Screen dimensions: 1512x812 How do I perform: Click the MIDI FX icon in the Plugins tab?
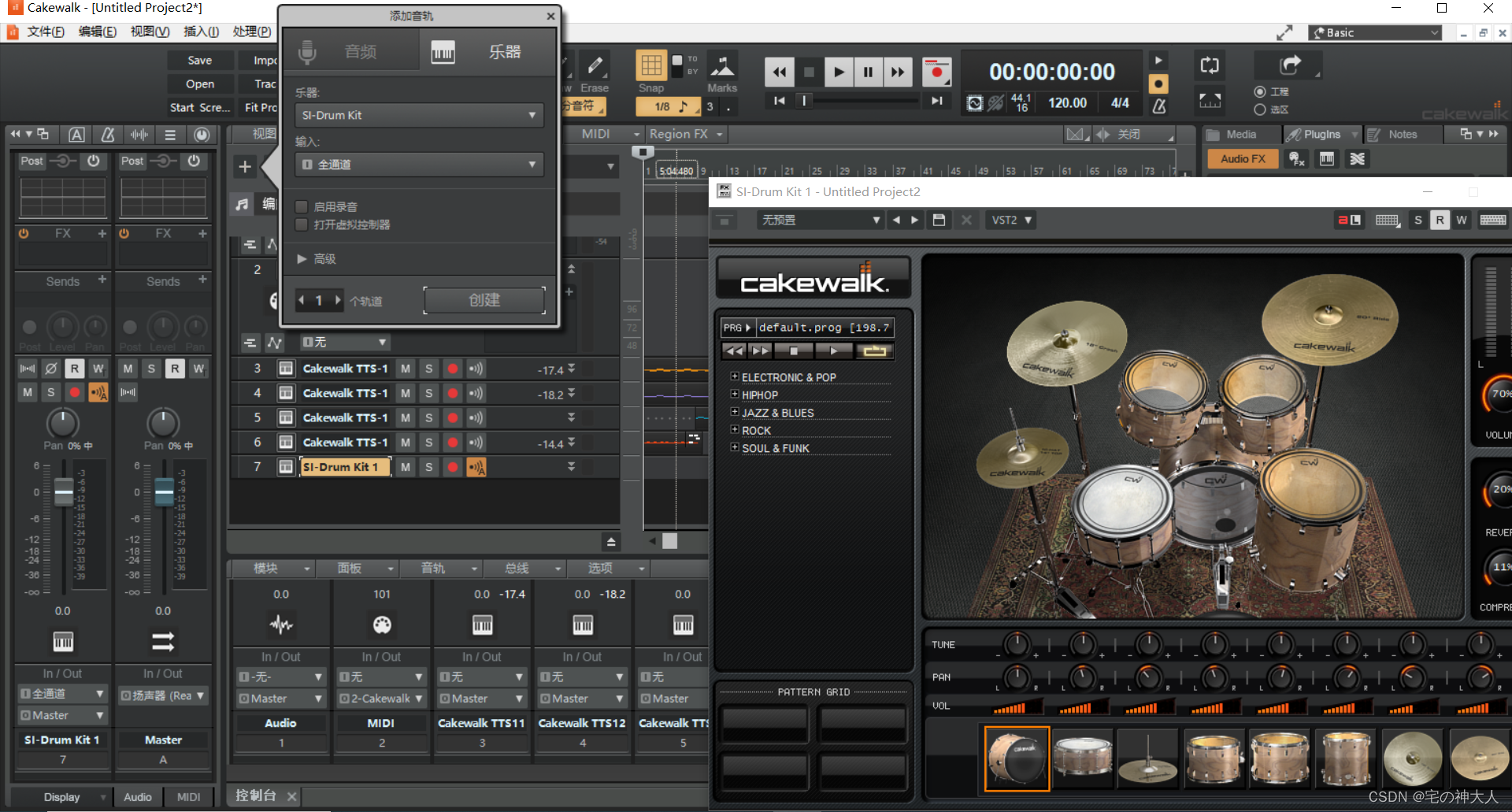[x=1296, y=159]
